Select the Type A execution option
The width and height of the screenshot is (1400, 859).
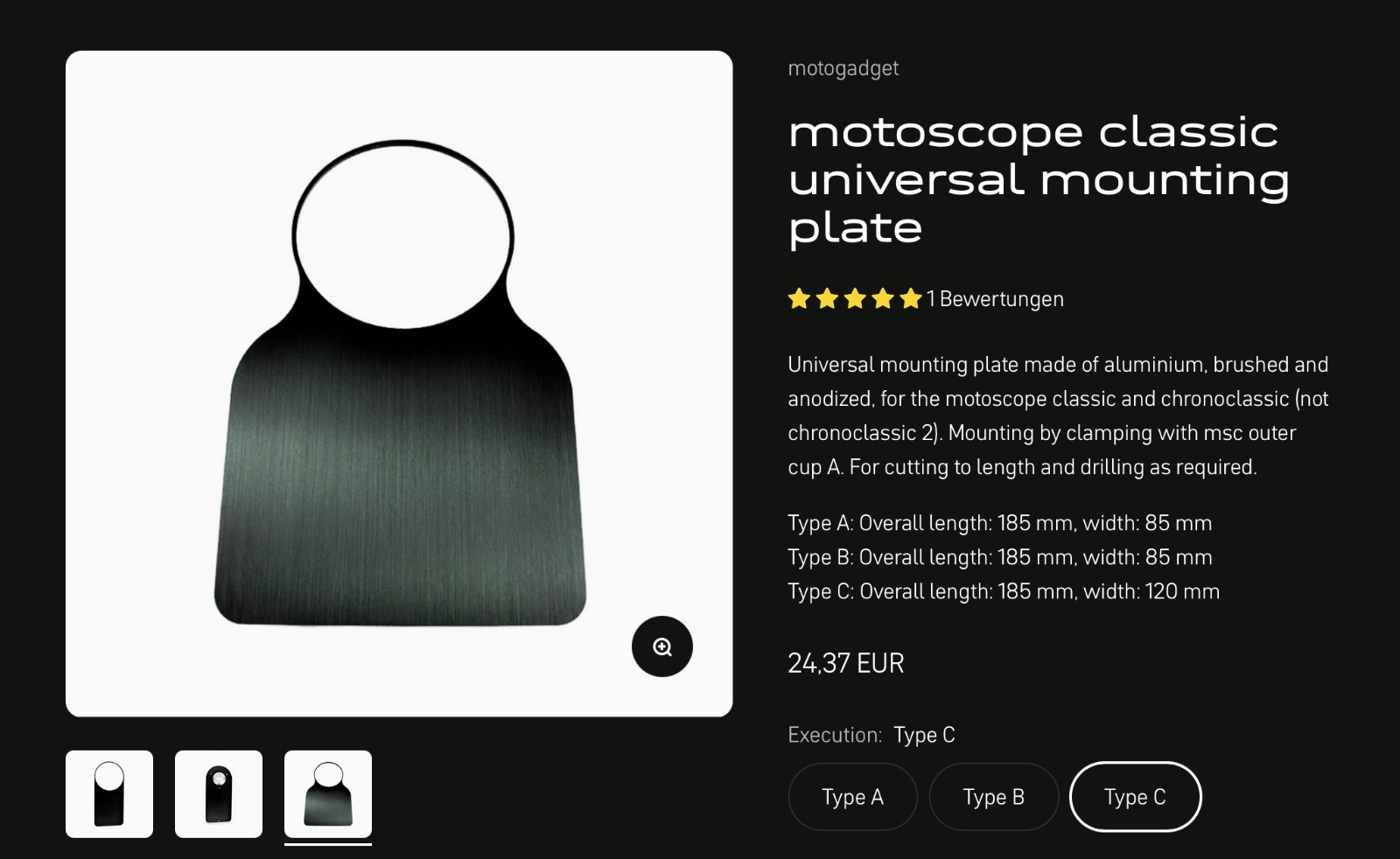853,797
